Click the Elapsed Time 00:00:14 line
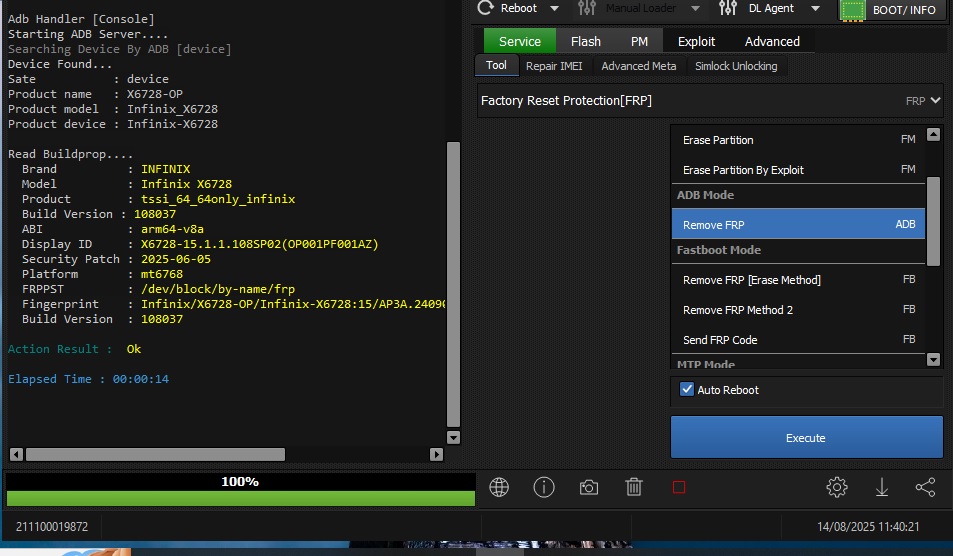Image resolution: width=953 pixels, height=556 pixels. click(x=89, y=379)
